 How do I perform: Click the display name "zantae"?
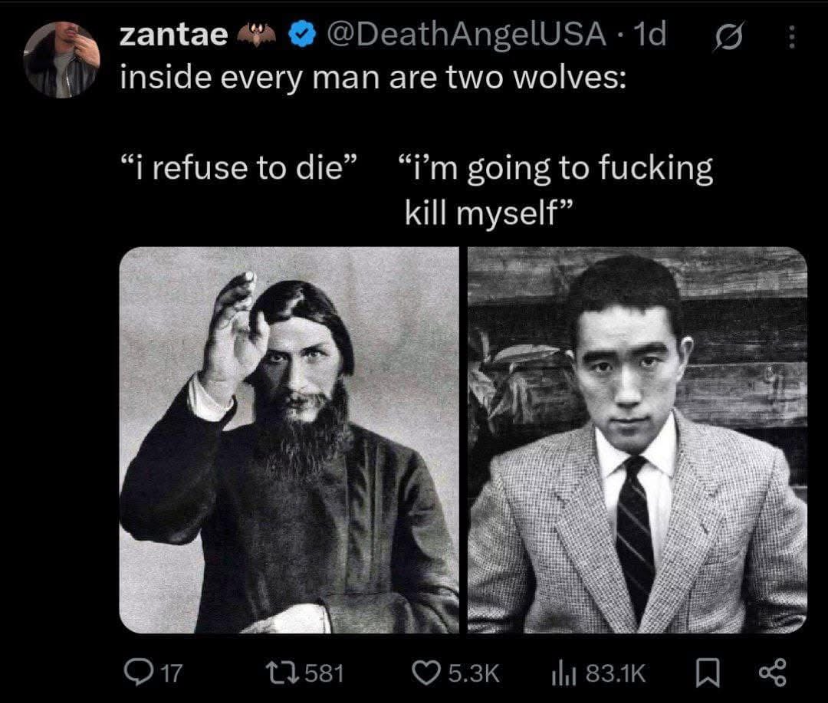173,35
